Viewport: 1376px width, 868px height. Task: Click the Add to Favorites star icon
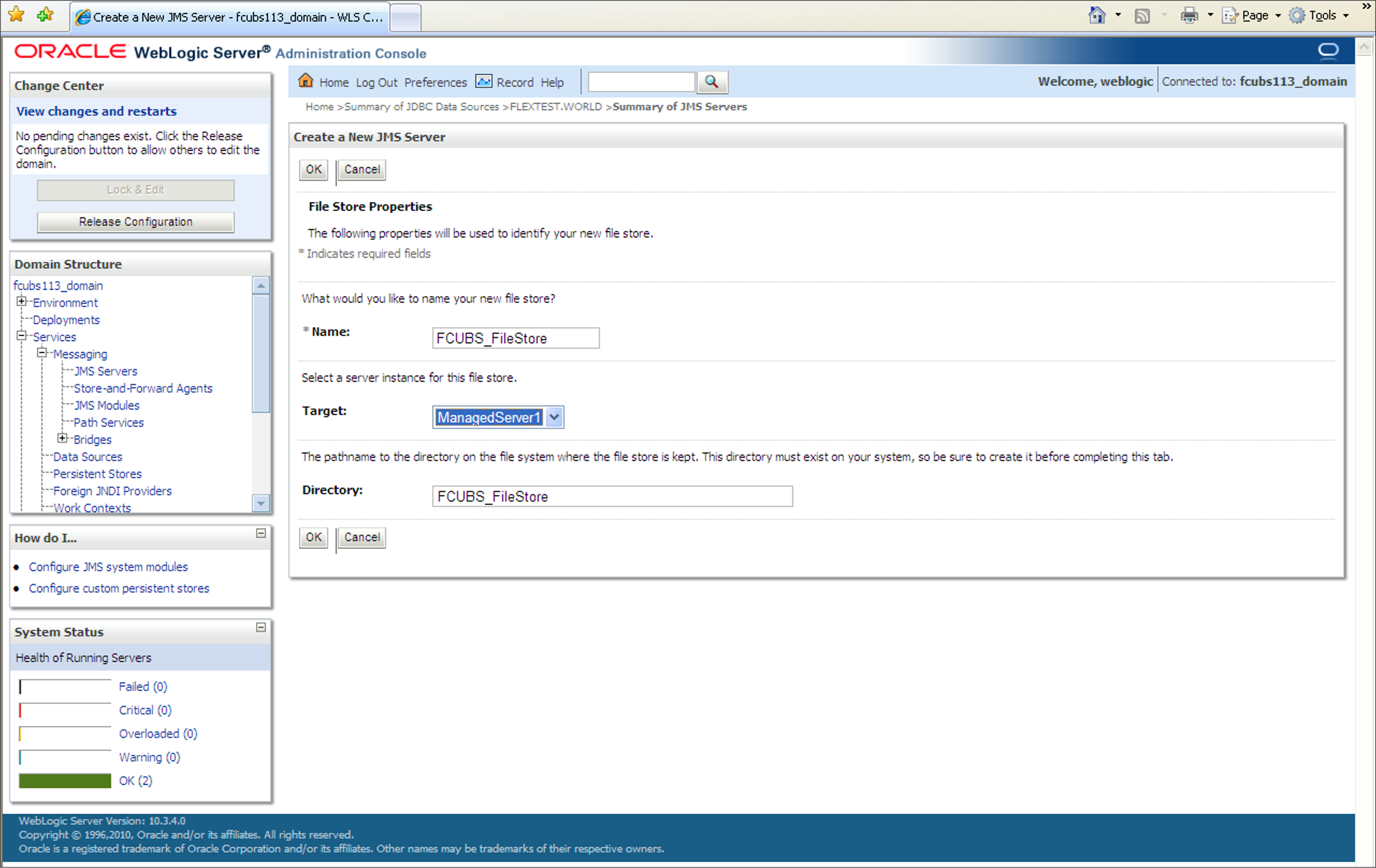click(45, 15)
